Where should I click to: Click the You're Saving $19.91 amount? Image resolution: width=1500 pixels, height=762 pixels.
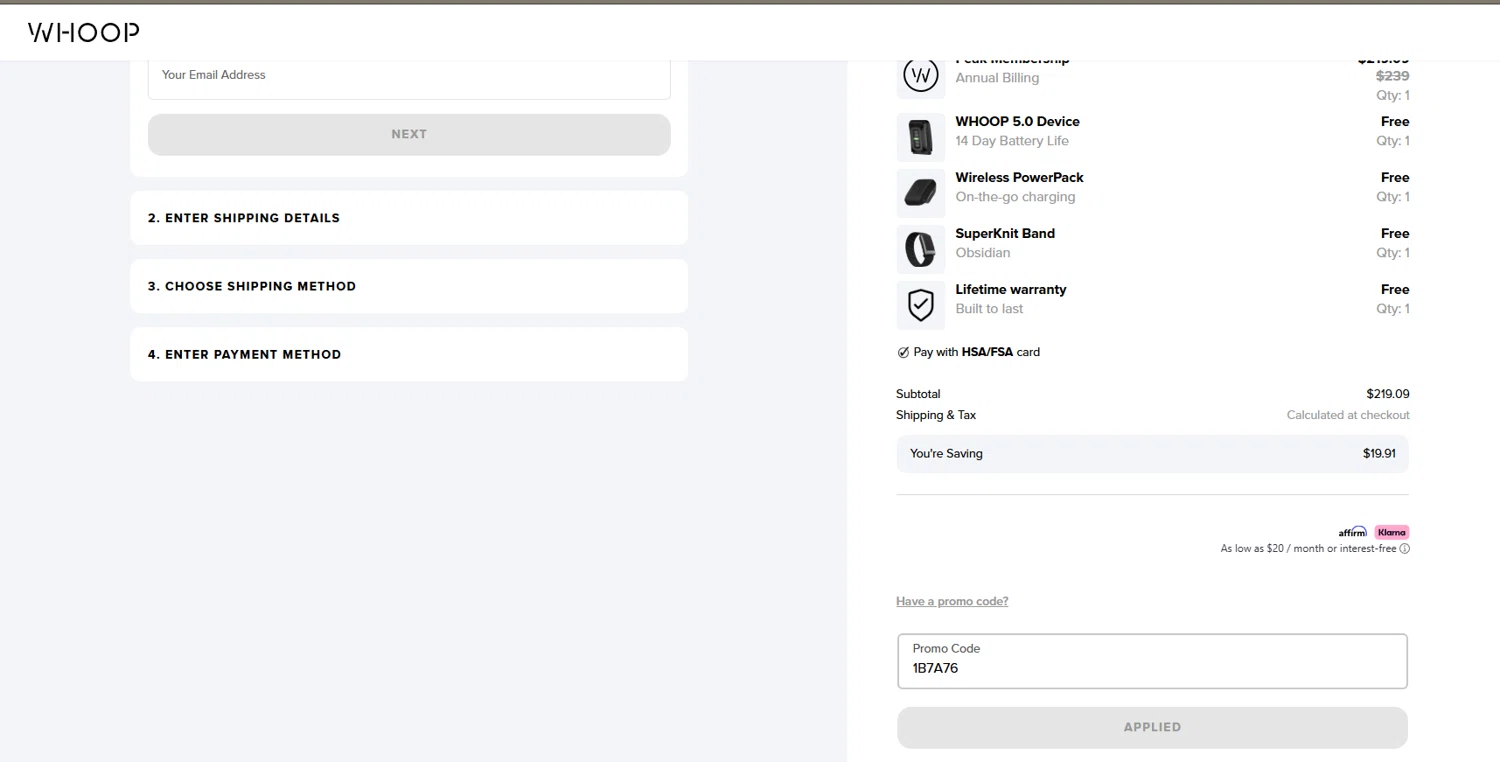(1379, 453)
